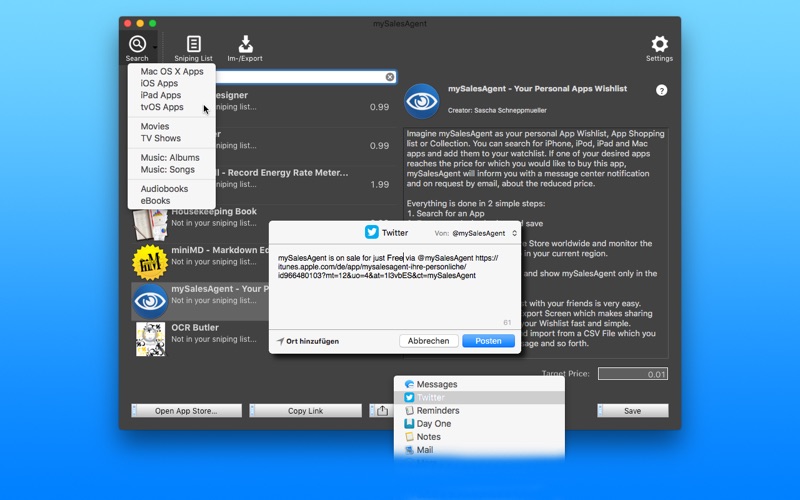Select the Housekeeping Book result icon
The width and height of the screenshot is (800, 500).
(x=150, y=224)
